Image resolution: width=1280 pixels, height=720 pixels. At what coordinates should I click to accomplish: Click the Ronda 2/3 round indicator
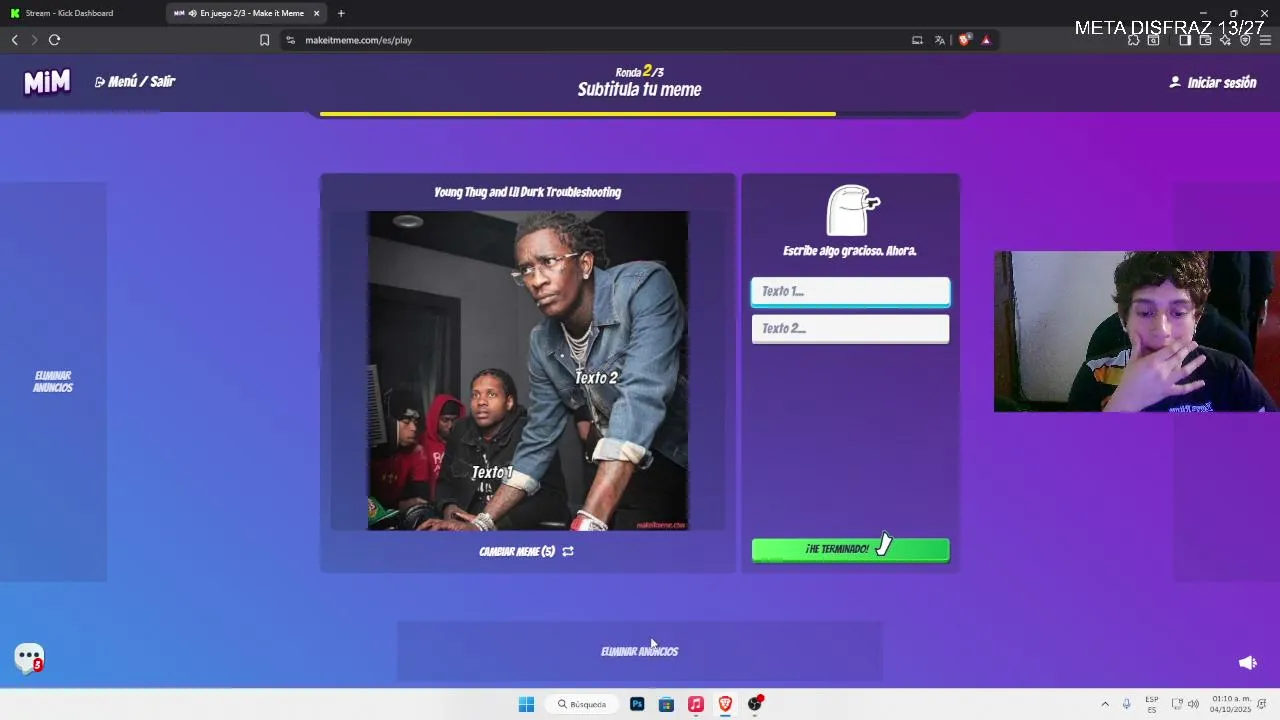pos(639,71)
